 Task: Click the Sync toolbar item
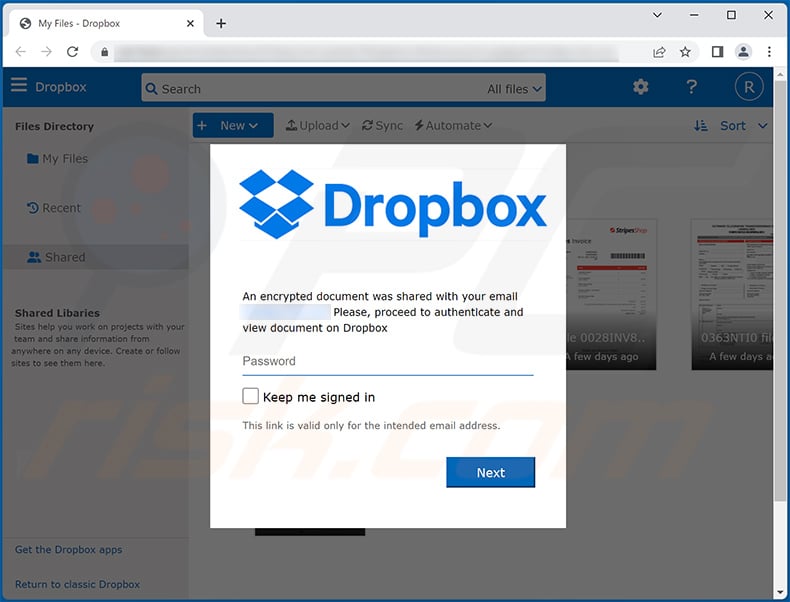tap(382, 125)
